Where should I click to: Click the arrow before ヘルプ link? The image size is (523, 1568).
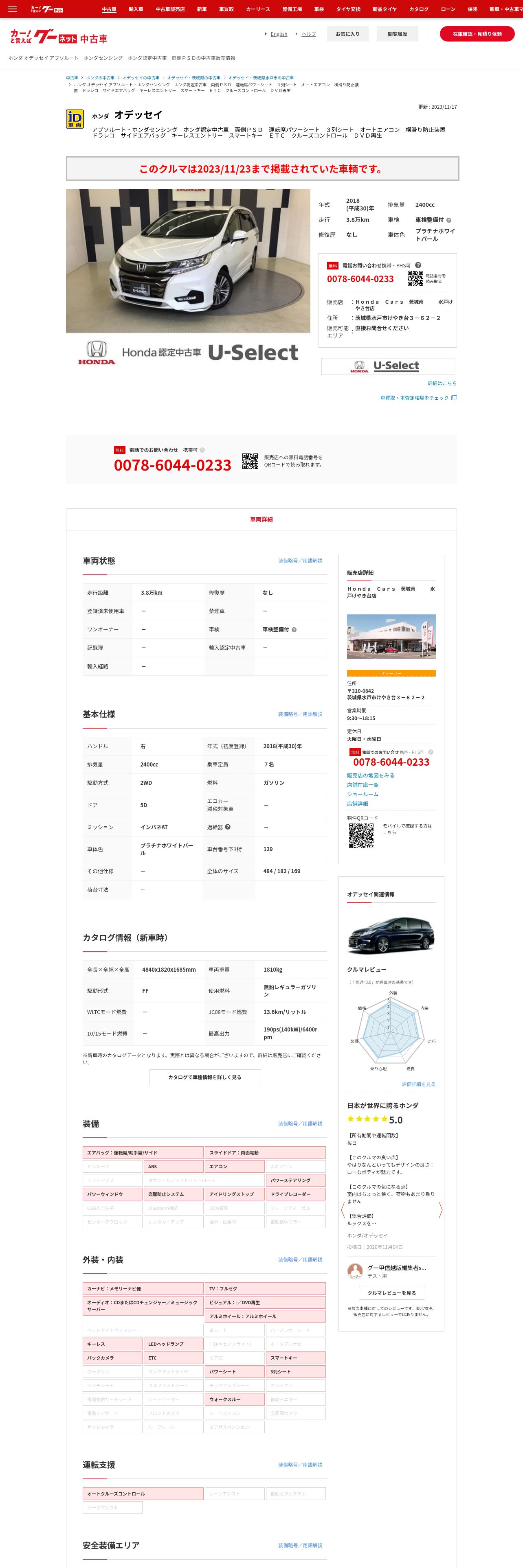click(x=297, y=34)
